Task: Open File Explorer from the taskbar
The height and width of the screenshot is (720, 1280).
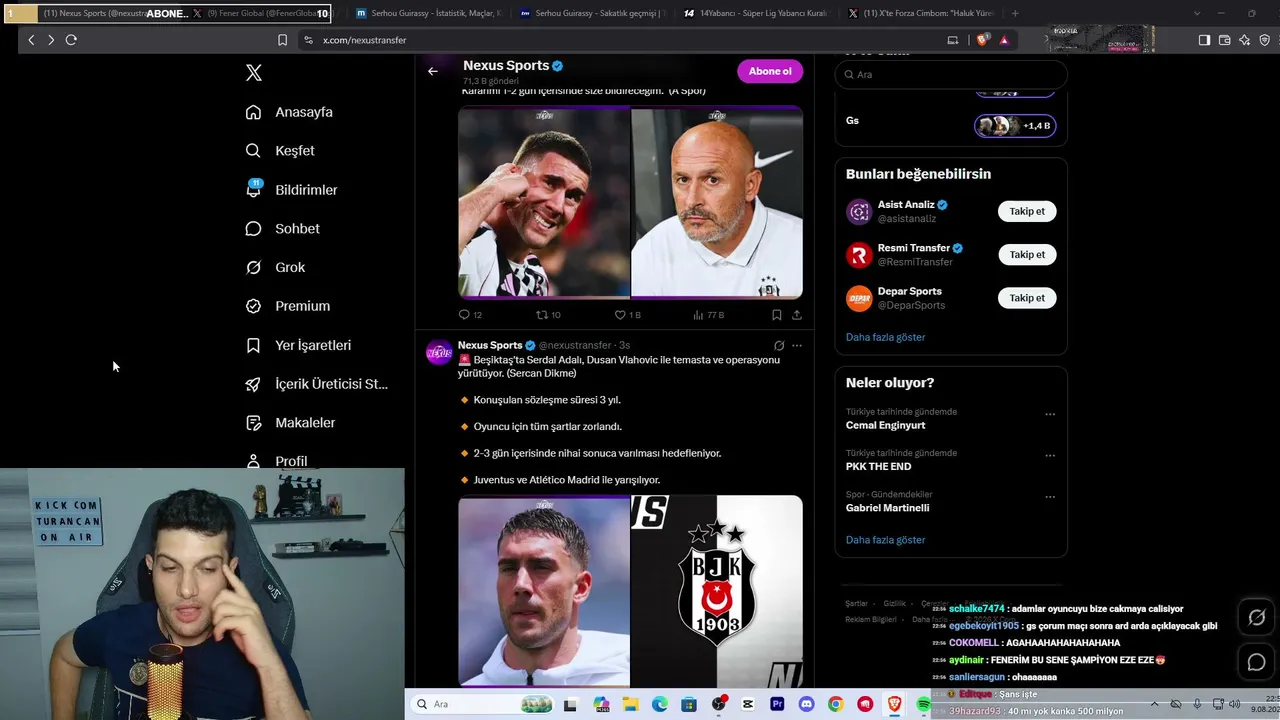Action: tap(631, 704)
